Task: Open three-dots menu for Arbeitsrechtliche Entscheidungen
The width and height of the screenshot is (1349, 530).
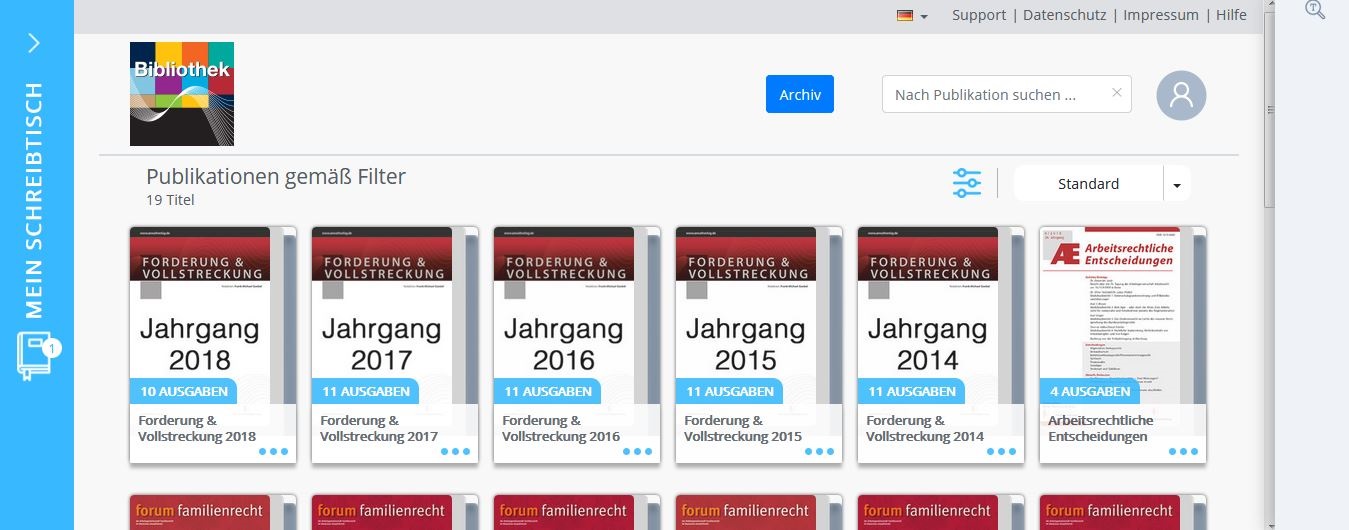Action: [x=1183, y=451]
